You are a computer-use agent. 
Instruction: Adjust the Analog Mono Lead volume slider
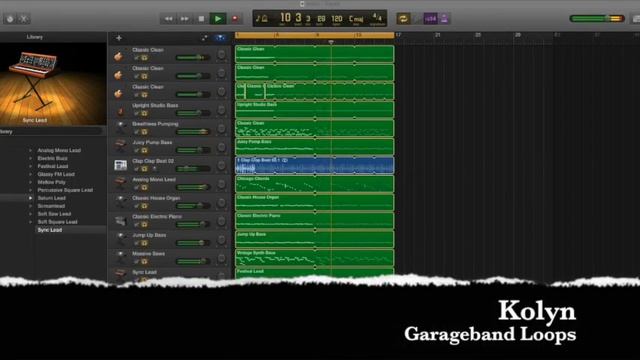click(x=193, y=187)
